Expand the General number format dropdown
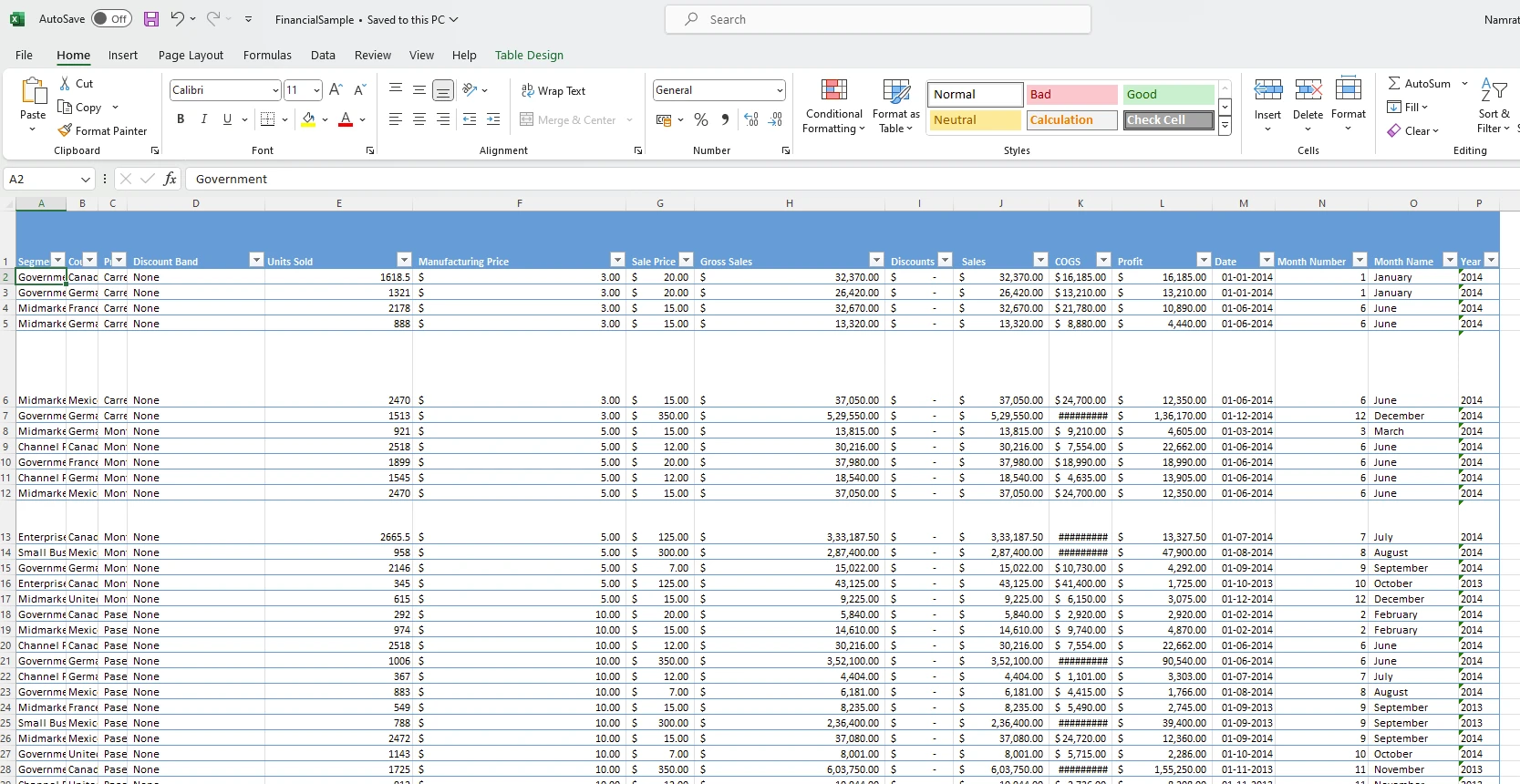1520x784 pixels. (780, 90)
